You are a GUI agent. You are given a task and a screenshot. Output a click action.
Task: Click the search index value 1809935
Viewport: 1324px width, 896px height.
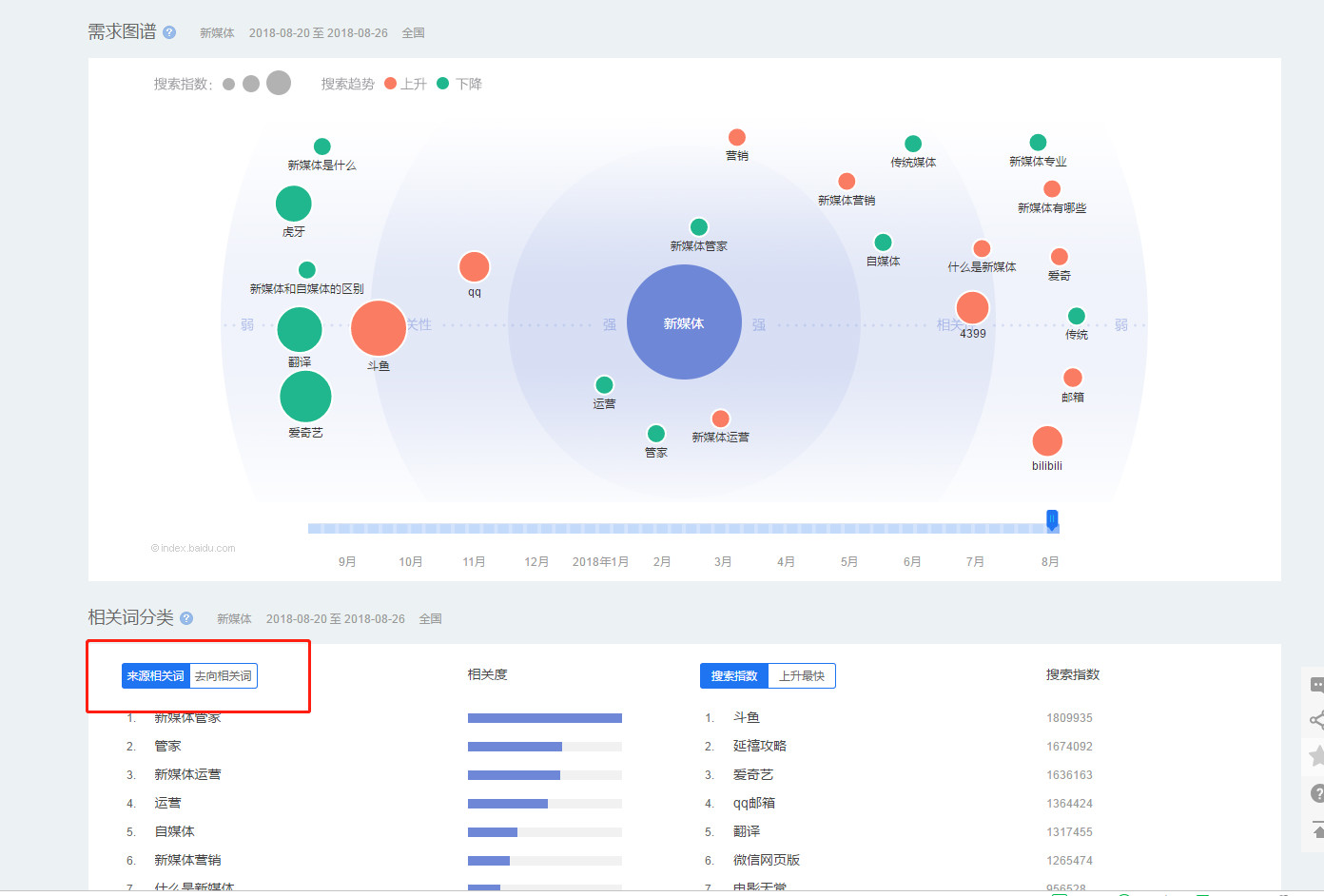pos(1070,718)
